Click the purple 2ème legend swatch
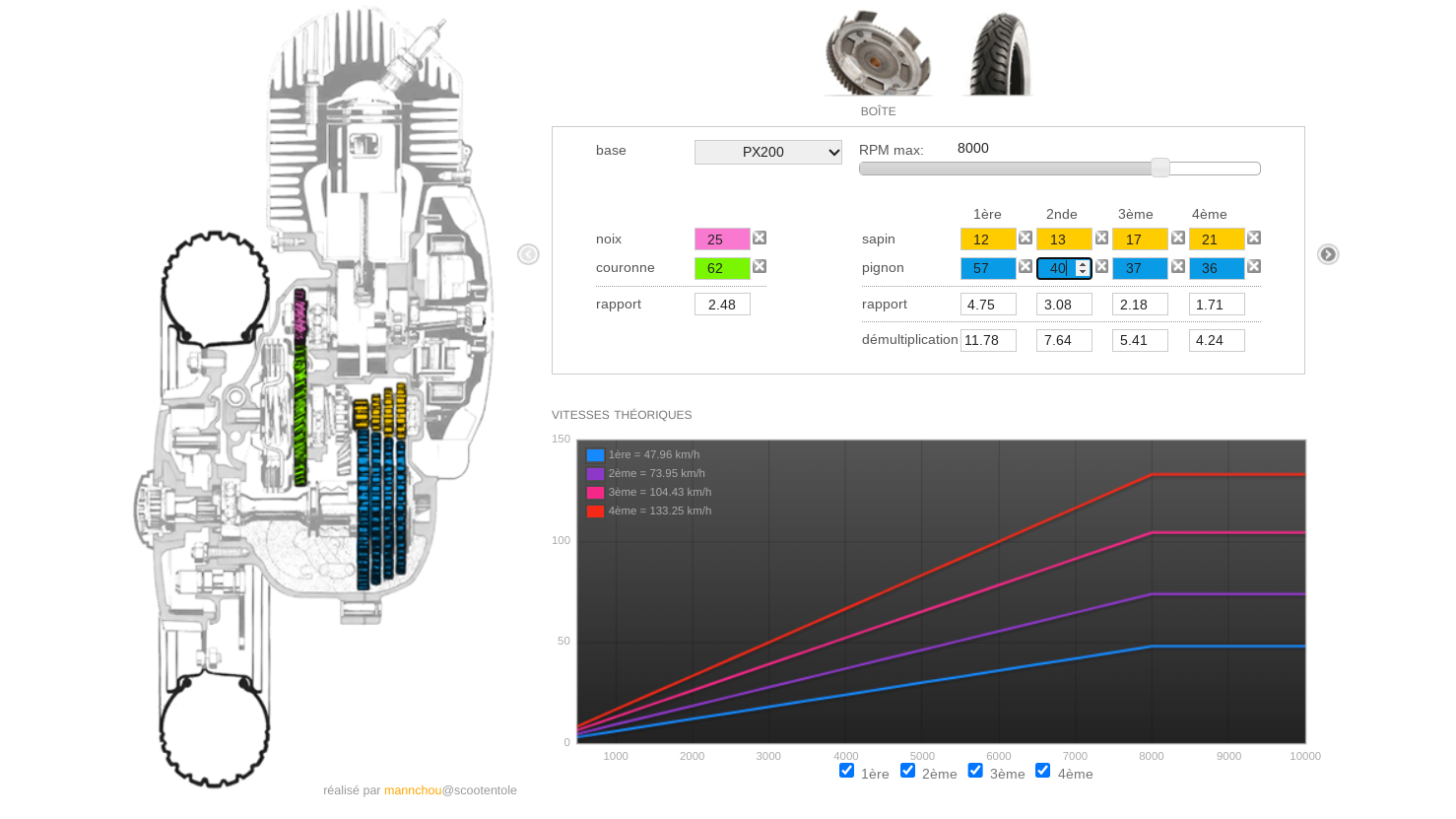This screenshot has height=819, width=1456. tap(595, 474)
